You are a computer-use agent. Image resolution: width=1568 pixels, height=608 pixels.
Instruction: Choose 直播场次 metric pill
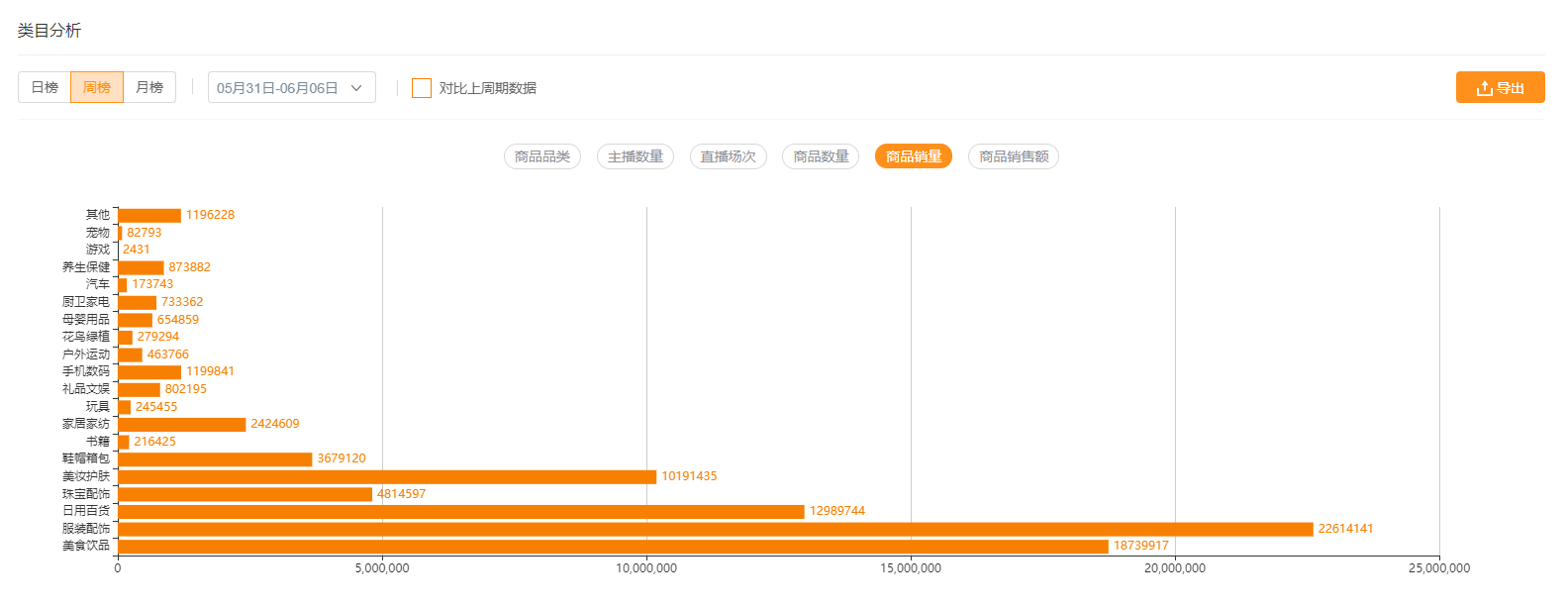click(x=729, y=156)
